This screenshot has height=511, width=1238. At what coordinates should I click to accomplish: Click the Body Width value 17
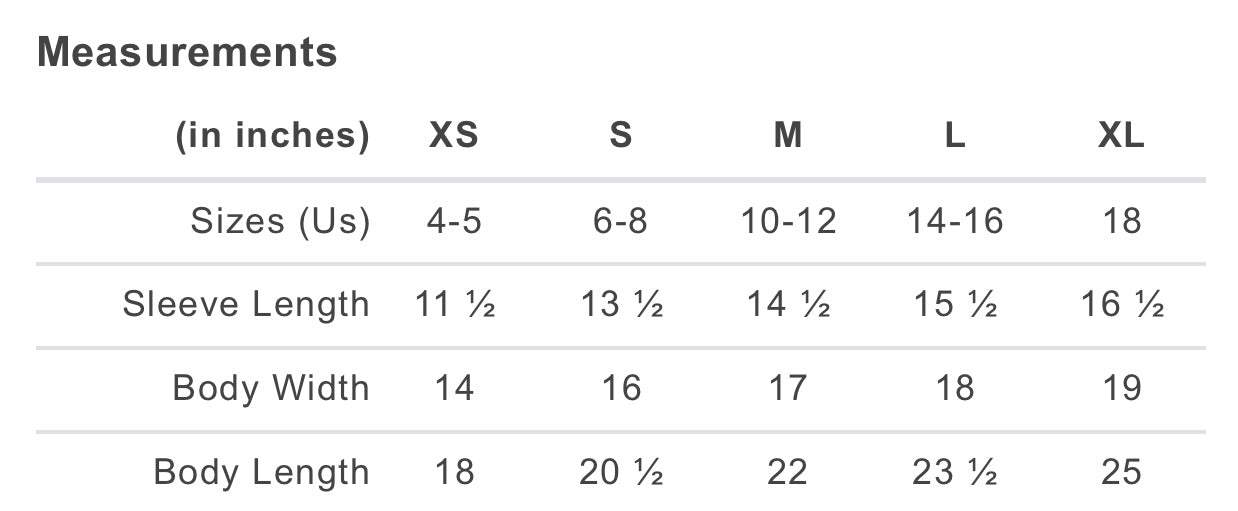788,388
